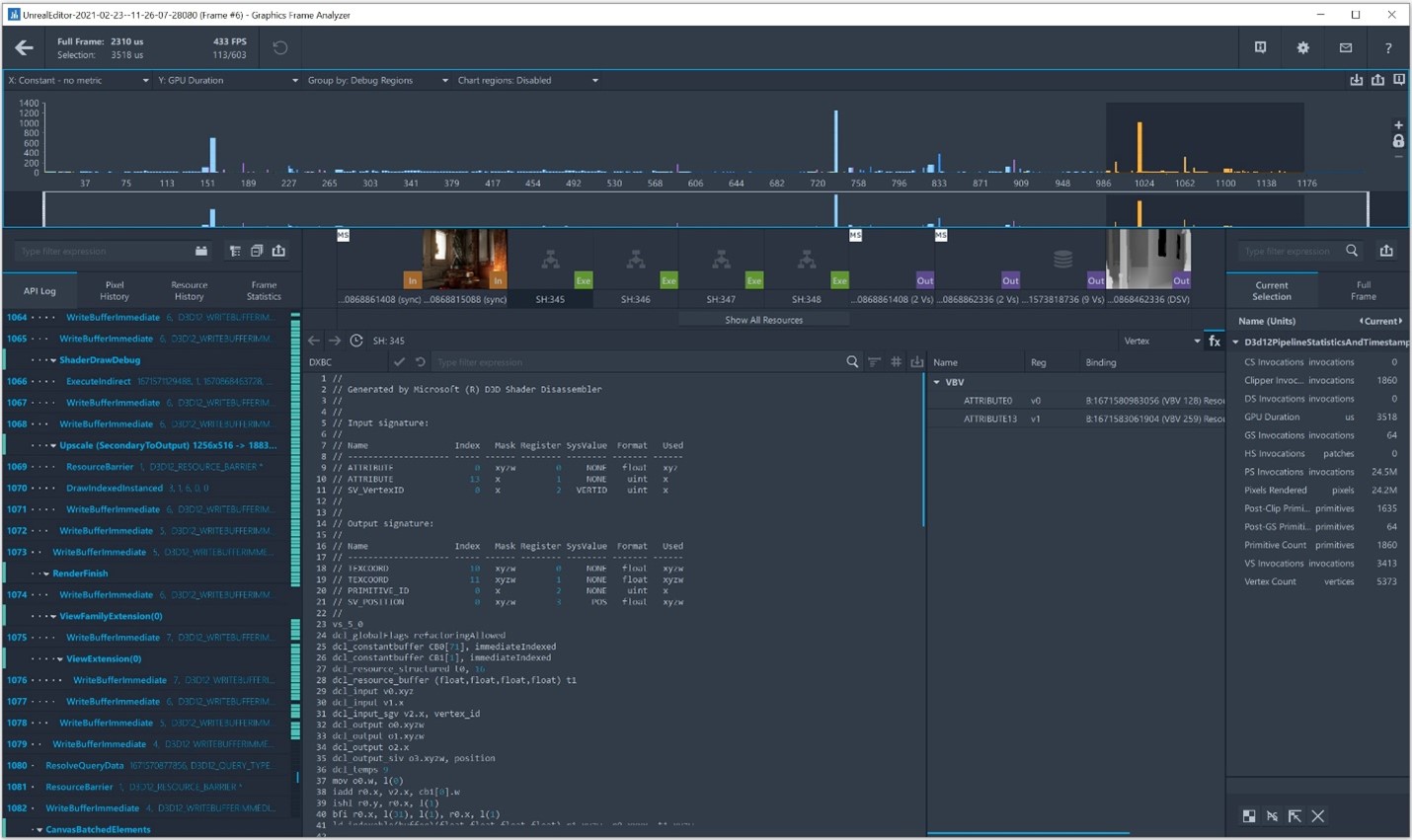Viewport: 1412px width, 840px height.
Task: Open help with the question mark icon
Action: tap(1387, 47)
